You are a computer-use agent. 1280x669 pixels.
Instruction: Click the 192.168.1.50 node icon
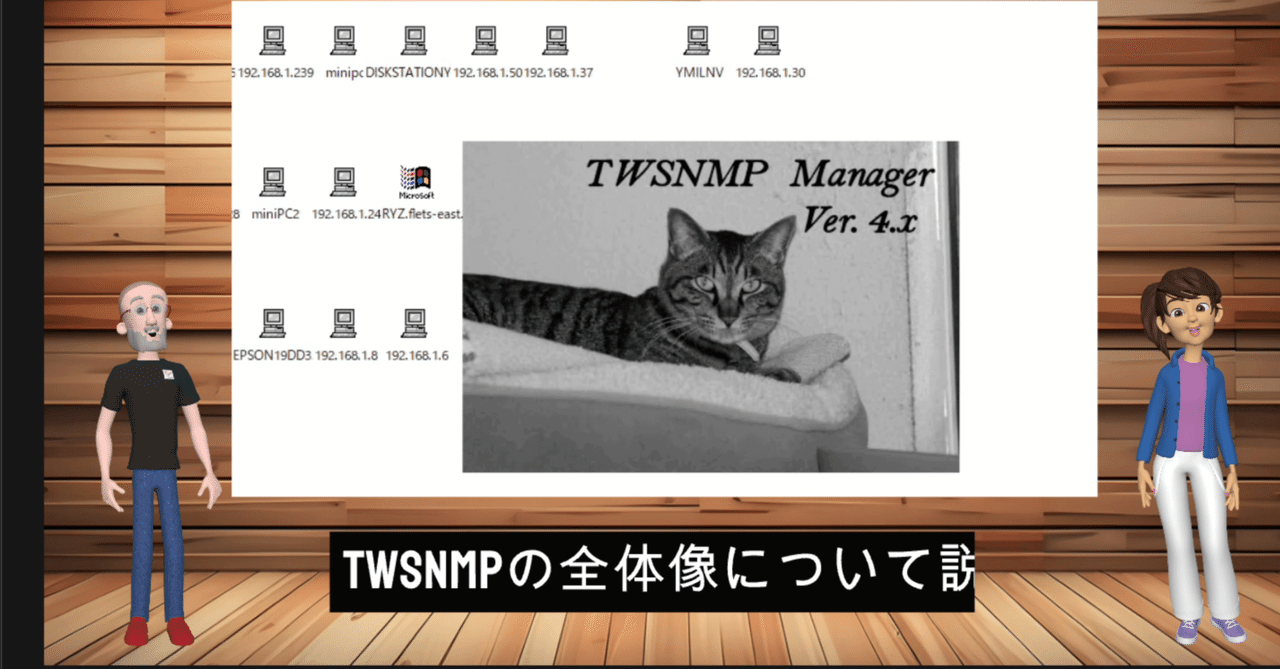pos(484,40)
